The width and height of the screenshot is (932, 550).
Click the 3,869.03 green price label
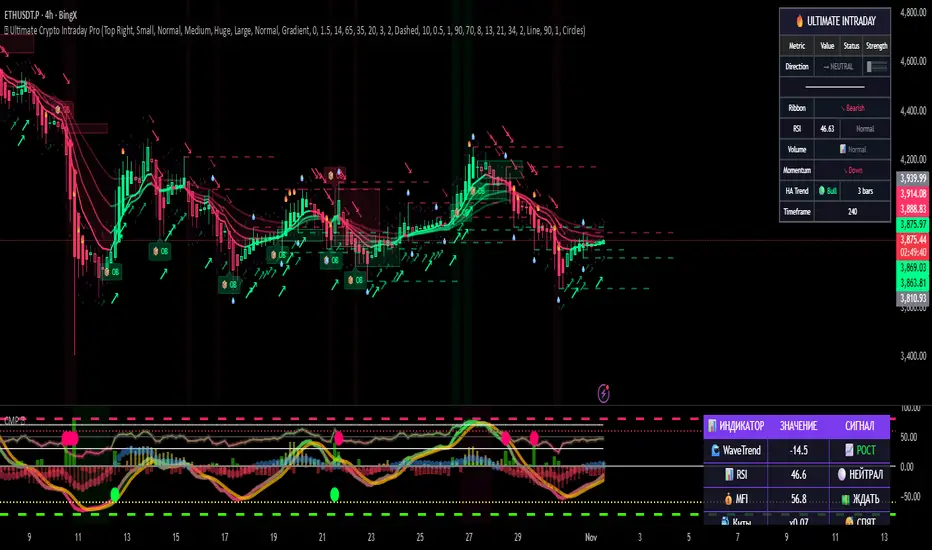tap(912, 268)
